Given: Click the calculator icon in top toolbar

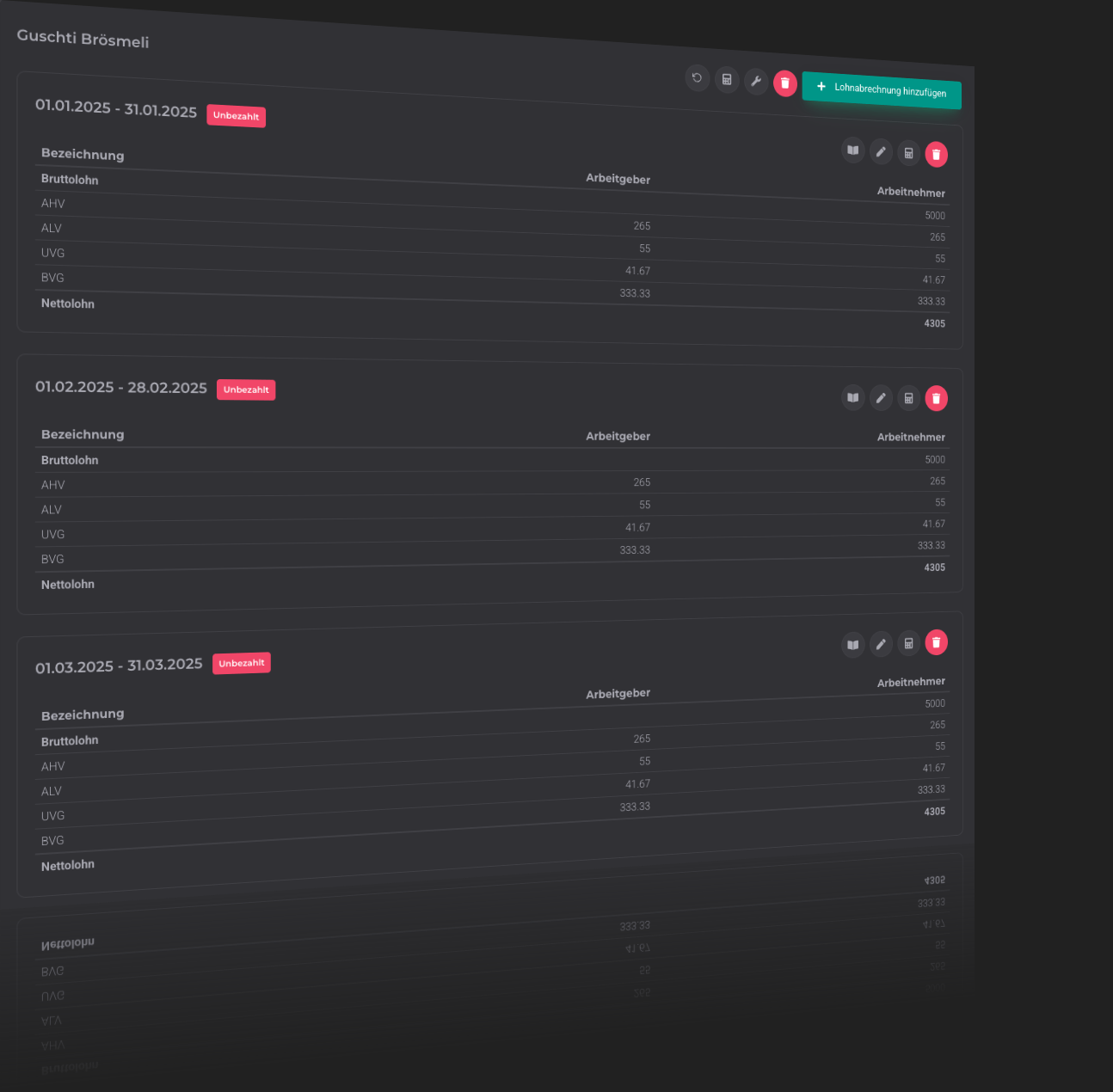Looking at the screenshot, I should coord(727,80).
